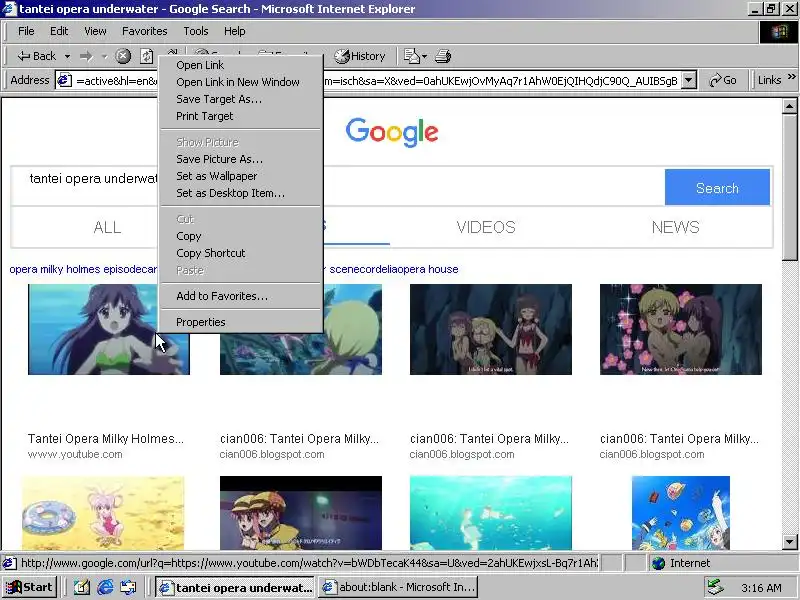Open the Windows Start button
The height and width of the screenshot is (600, 800).
[30, 587]
